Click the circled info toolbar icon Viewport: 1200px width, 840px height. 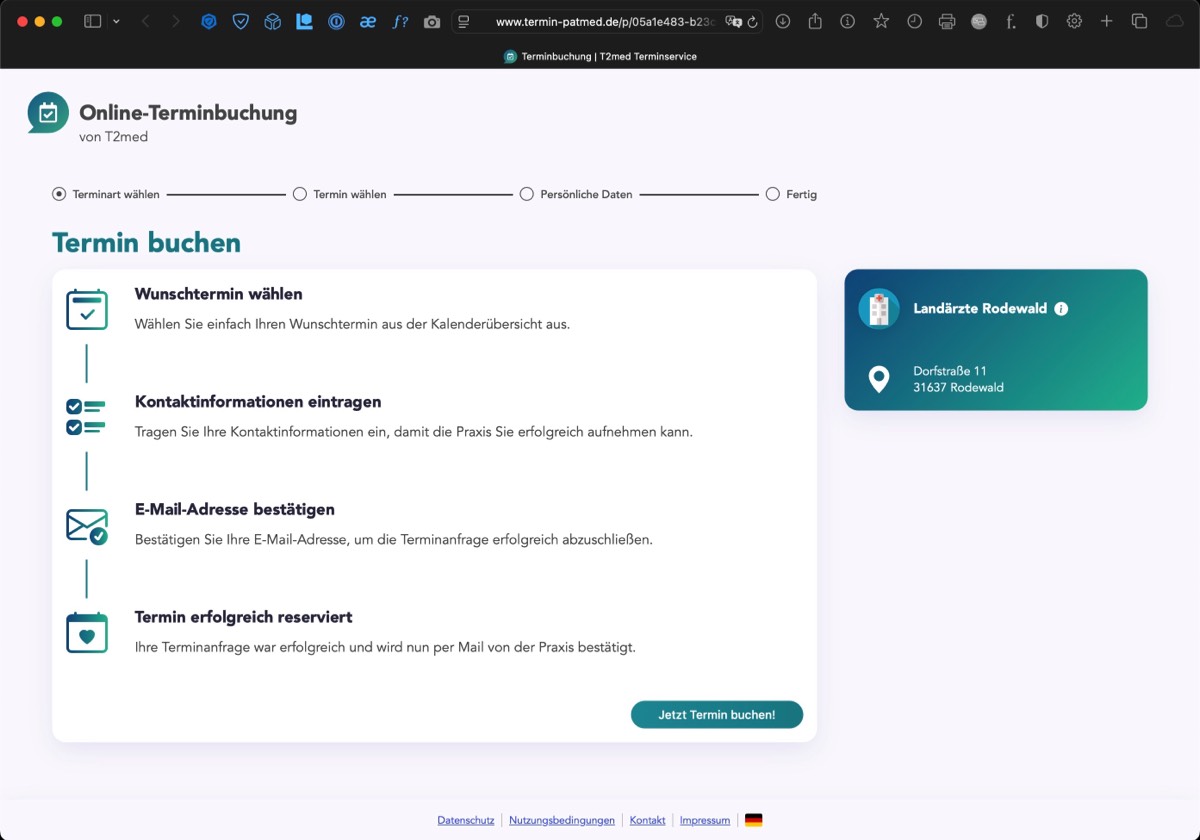coord(847,21)
